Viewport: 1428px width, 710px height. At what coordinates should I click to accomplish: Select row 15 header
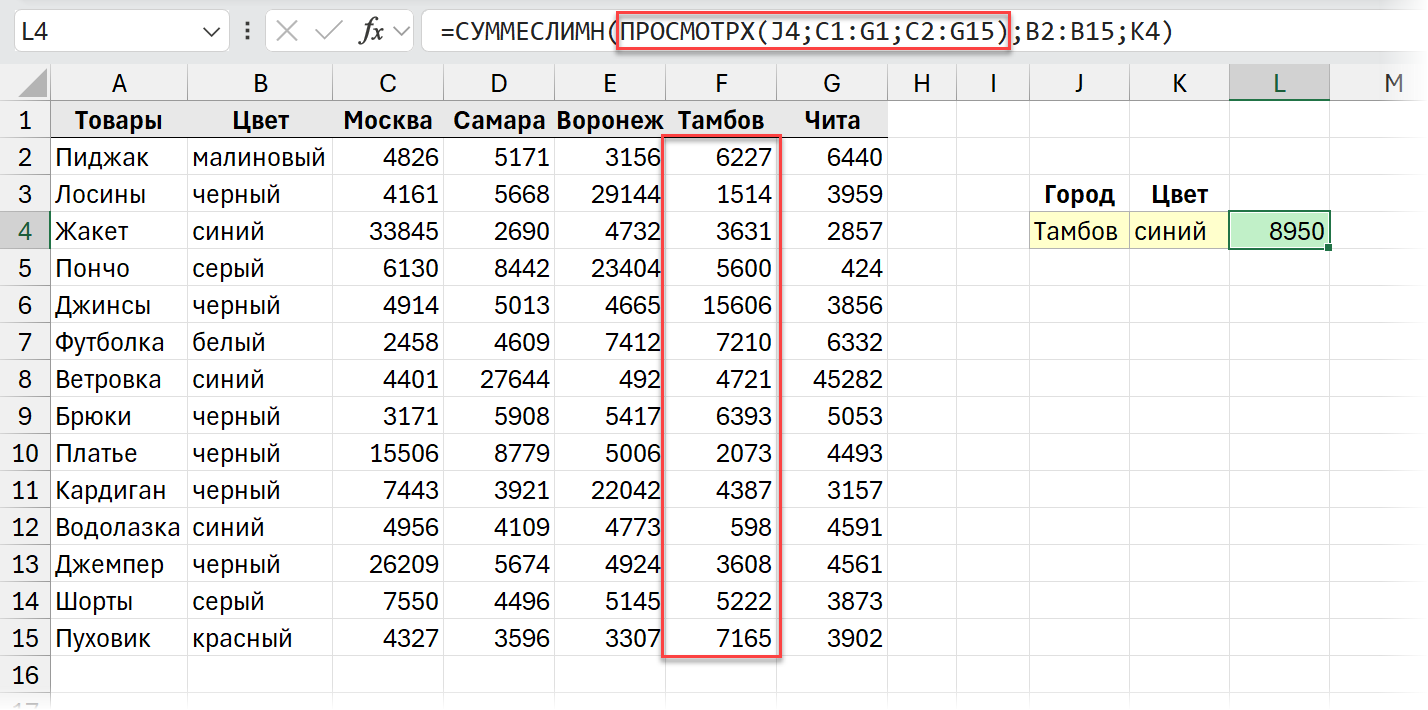(x=23, y=638)
